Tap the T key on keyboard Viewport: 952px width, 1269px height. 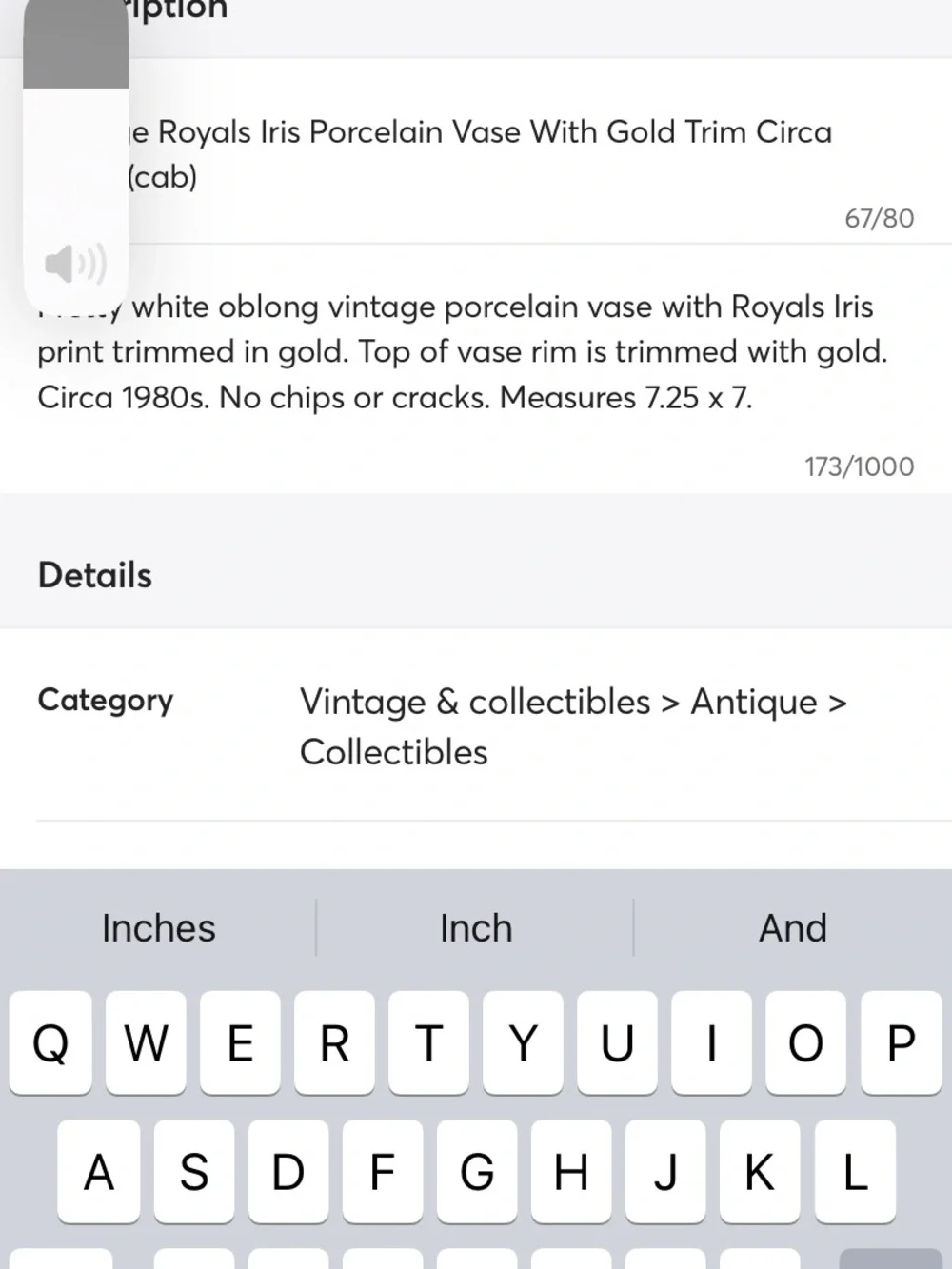tap(428, 1042)
